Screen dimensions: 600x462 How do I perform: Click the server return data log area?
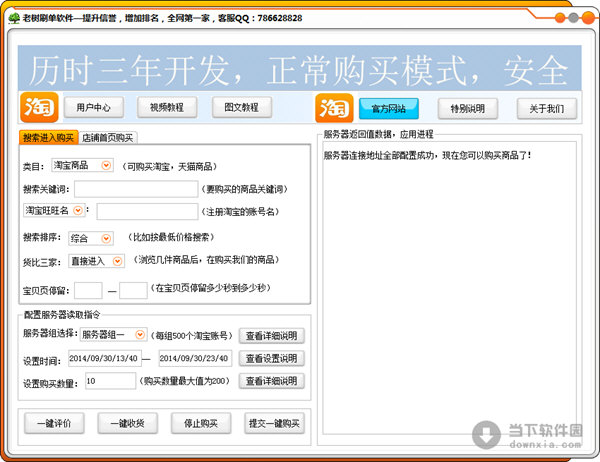coord(449,288)
